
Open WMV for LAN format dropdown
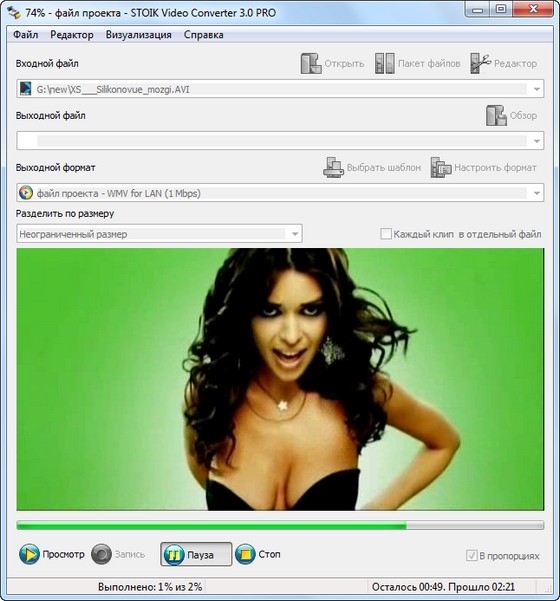click(x=537, y=193)
